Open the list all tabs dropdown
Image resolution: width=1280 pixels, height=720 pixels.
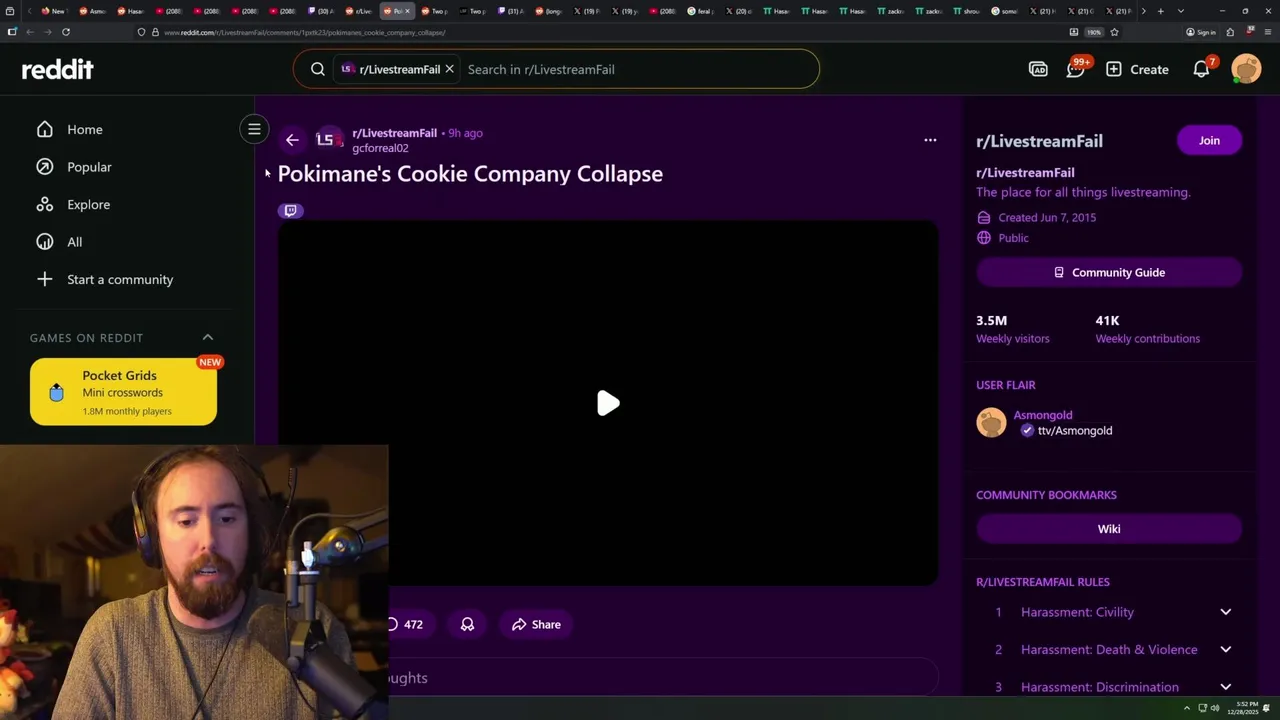[1181, 11]
